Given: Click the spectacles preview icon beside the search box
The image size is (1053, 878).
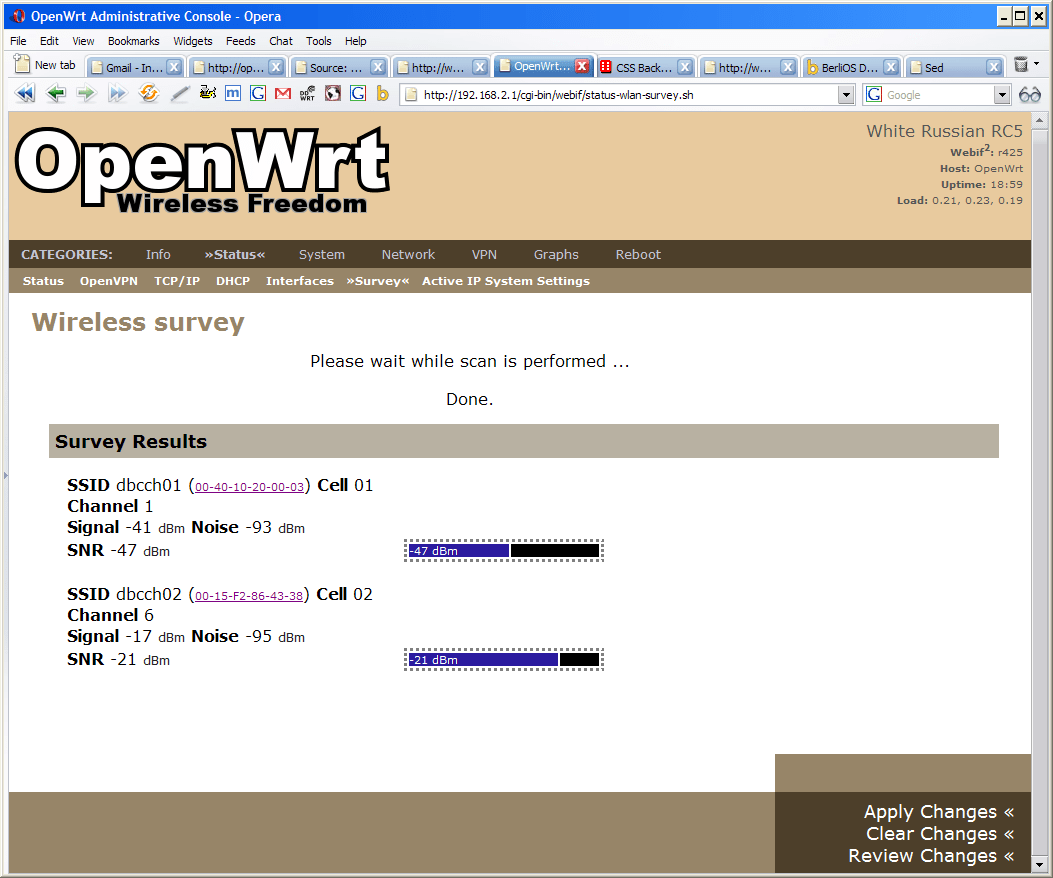Looking at the screenshot, I should [1030, 94].
